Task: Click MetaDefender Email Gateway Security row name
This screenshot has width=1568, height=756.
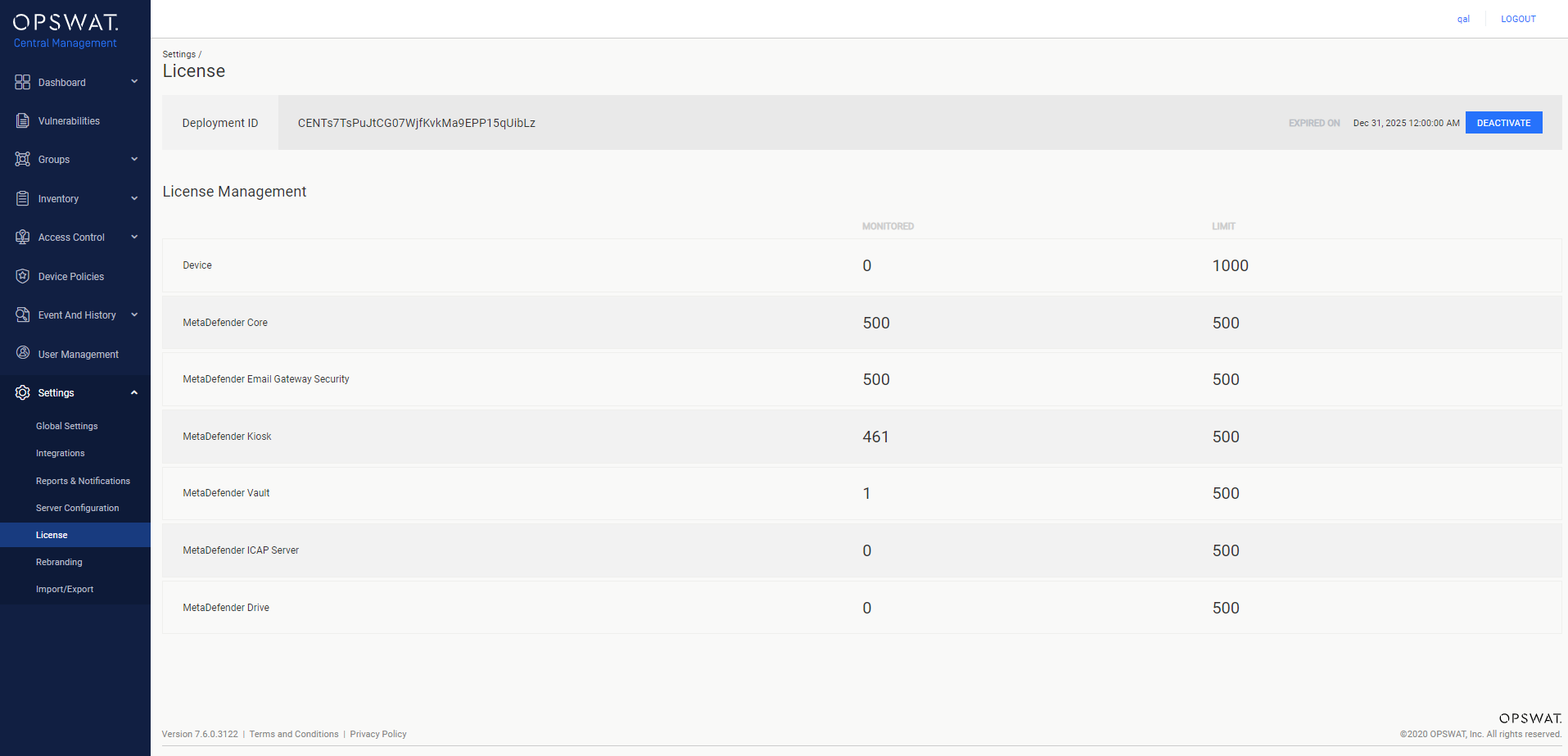Action: point(266,379)
